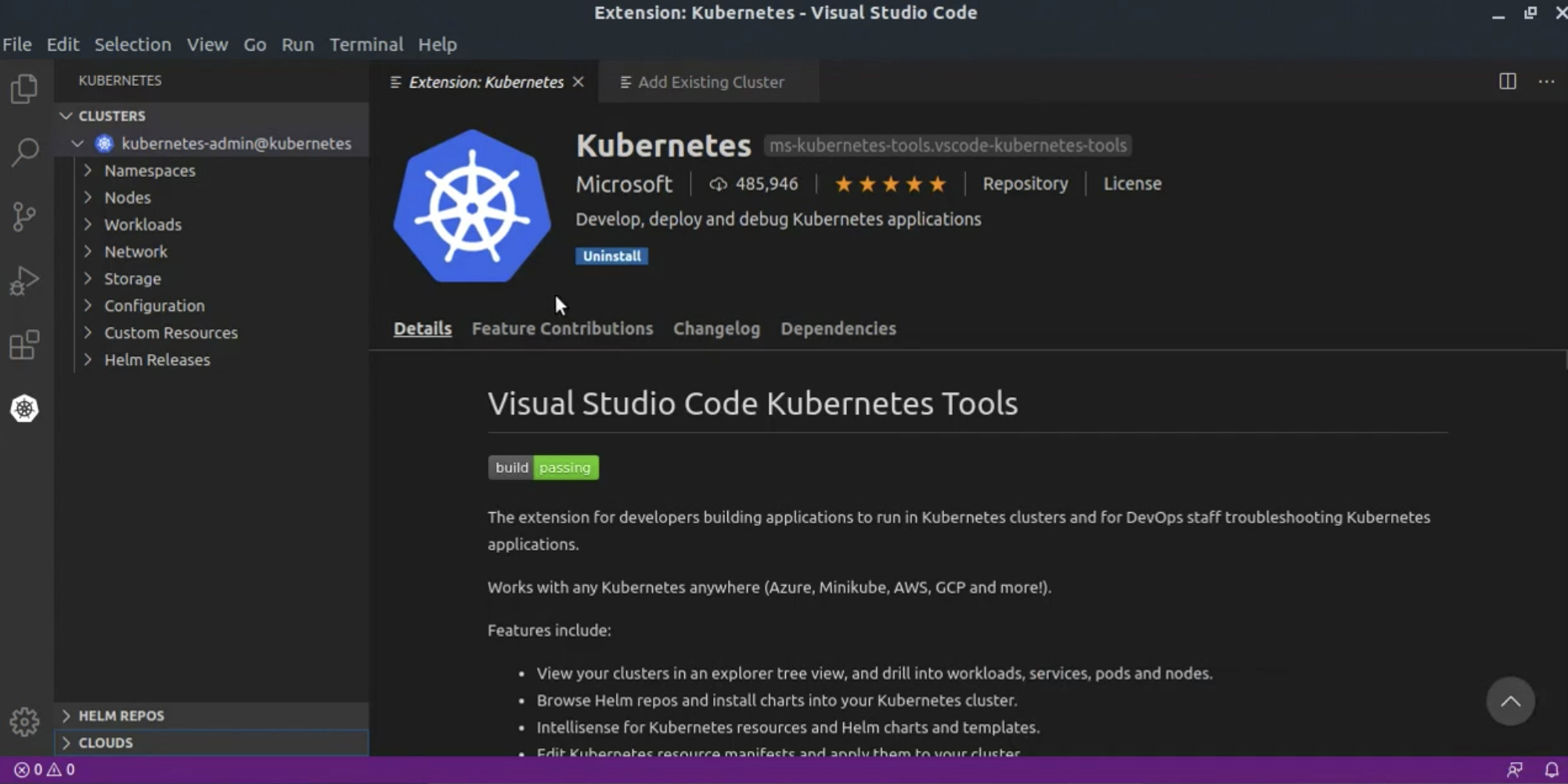Open the Go menu

(254, 45)
